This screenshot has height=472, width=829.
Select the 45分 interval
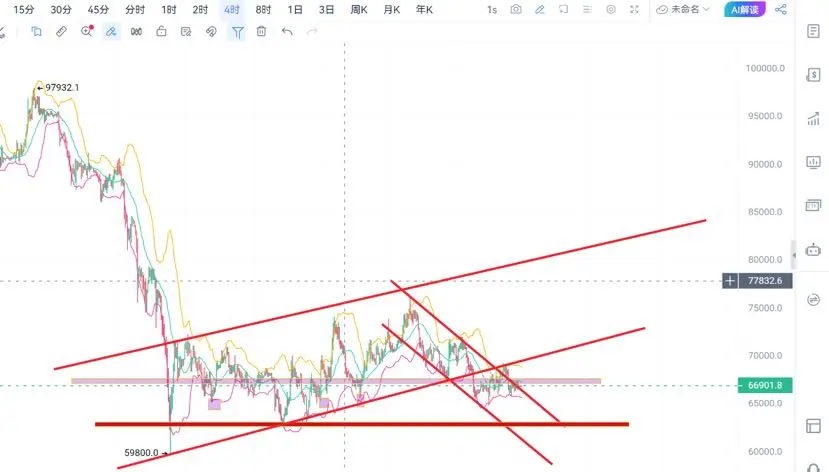tap(98, 10)
